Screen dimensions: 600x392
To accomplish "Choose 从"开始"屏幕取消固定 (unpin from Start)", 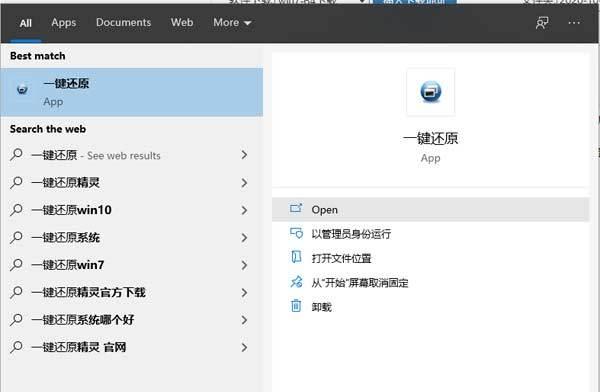I will click(x=430, y=283).
